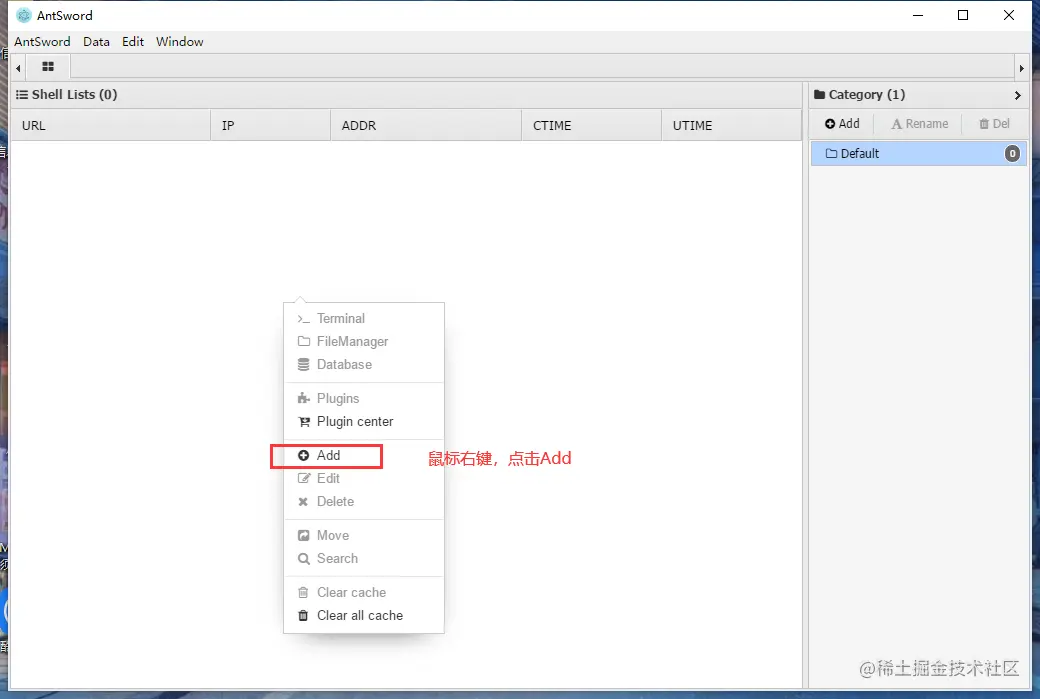Sort by the IP column header
Image resolution: width=1040 pixels, height=699 pixels.
click(271, 125)
